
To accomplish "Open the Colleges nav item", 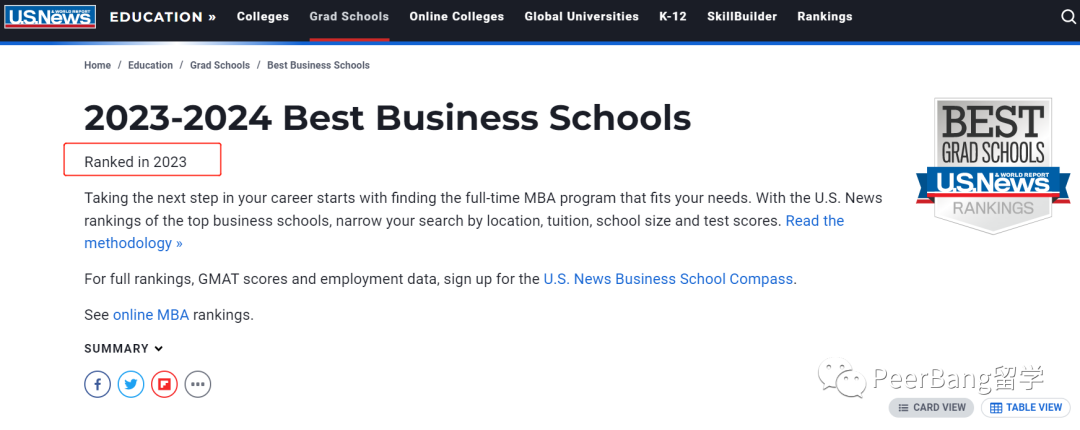I will click(263, 17).
